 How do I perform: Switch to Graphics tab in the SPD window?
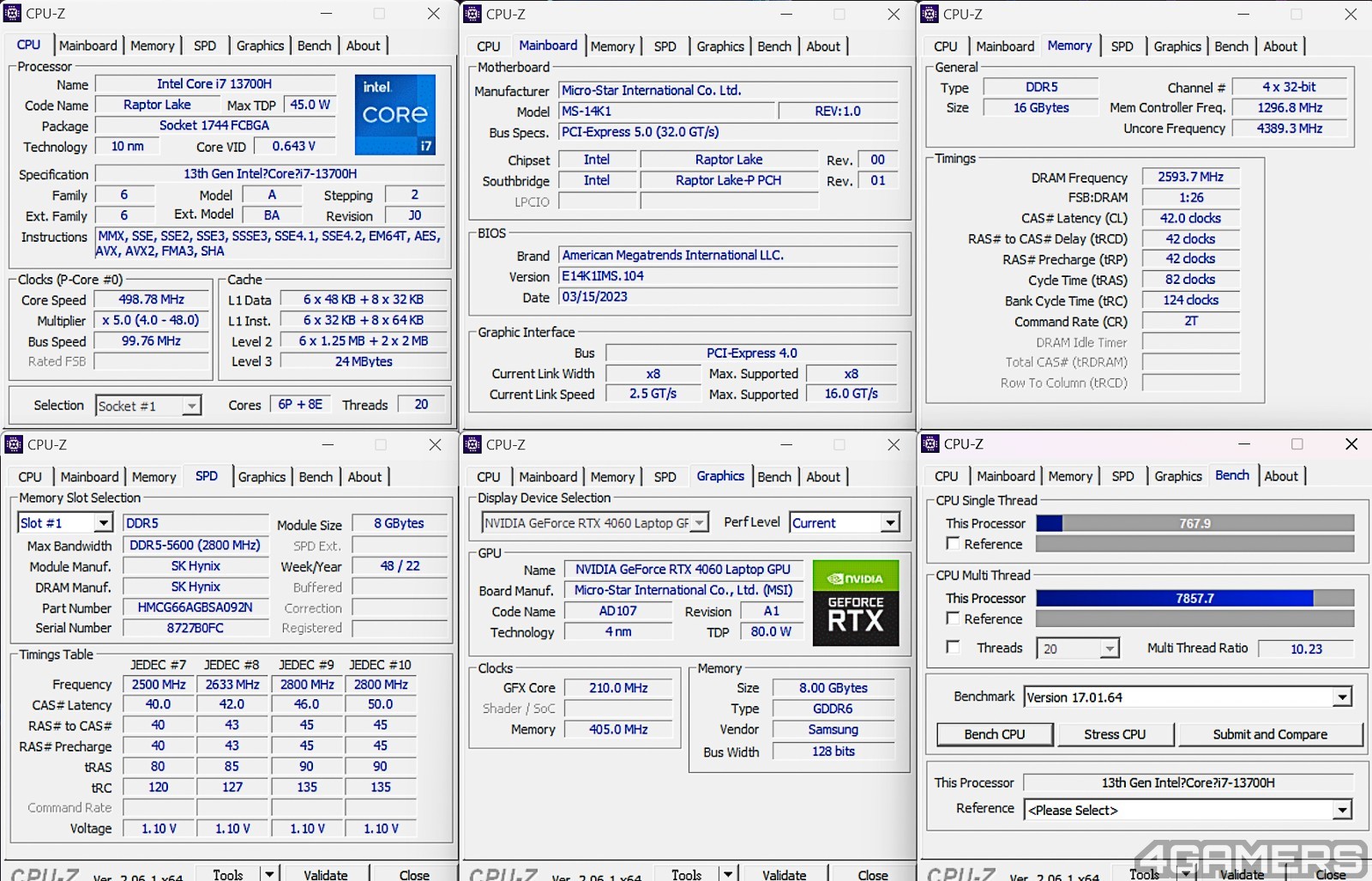[x=262, y=477]
